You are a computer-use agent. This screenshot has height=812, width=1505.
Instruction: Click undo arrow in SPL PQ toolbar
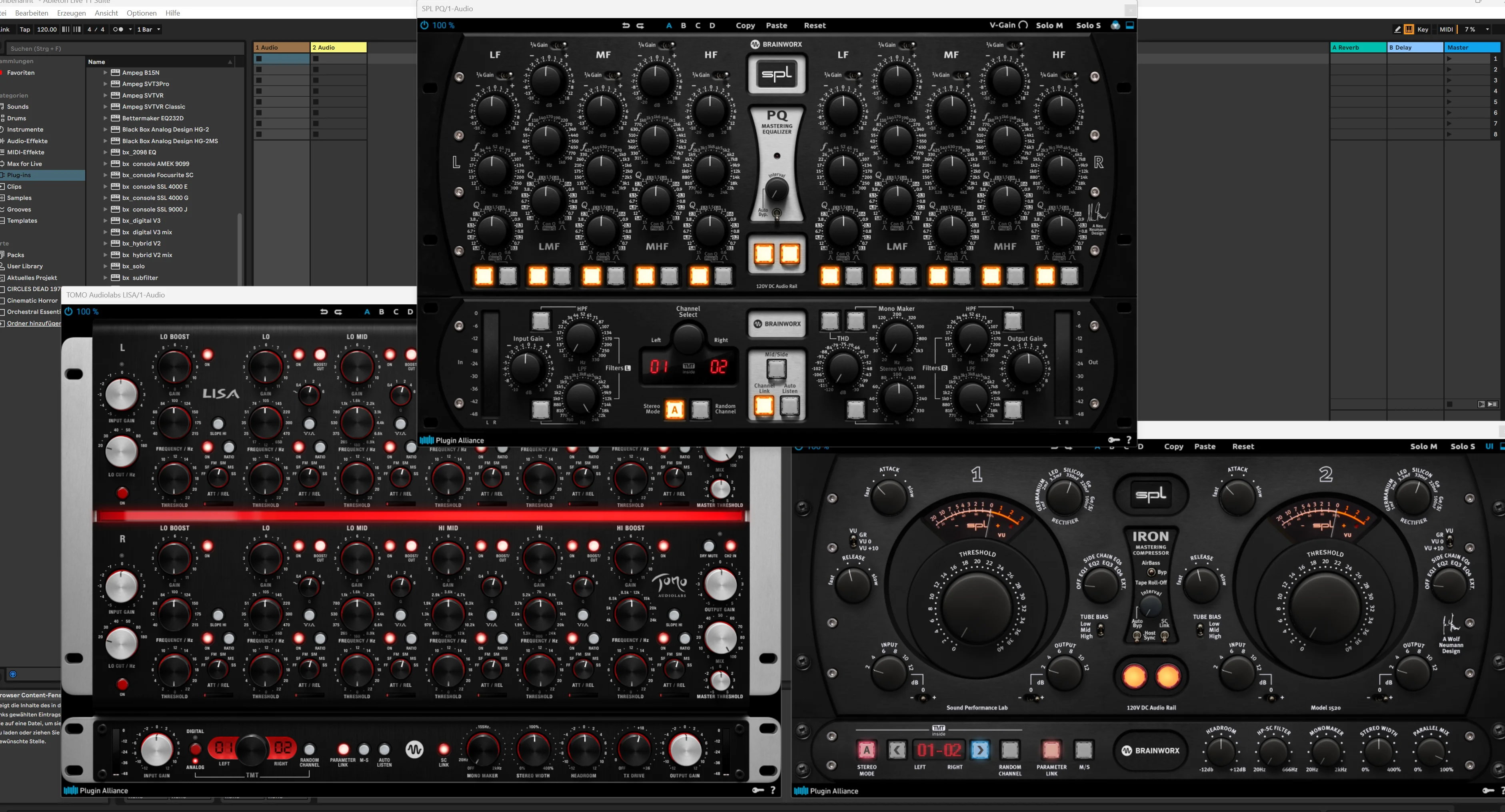point(626,25)
